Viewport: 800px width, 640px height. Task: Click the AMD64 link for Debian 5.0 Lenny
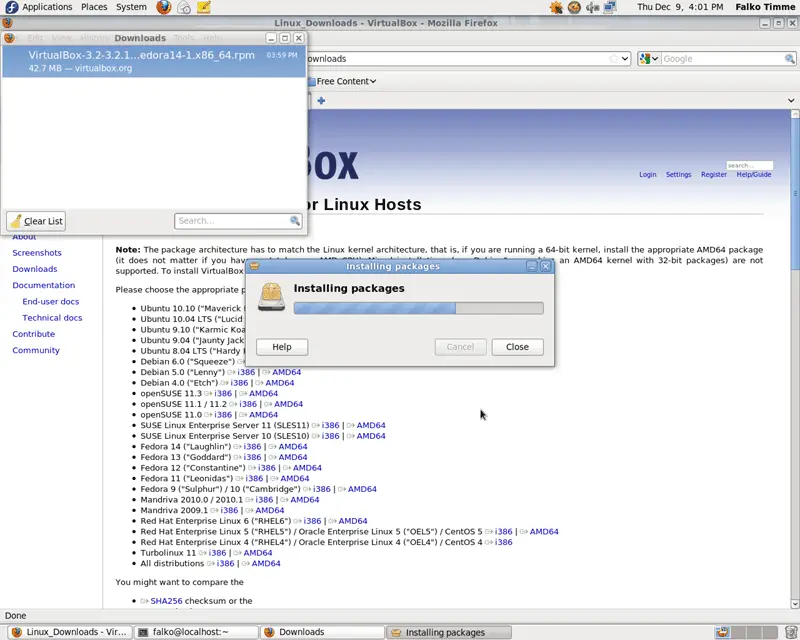(286, 372)
